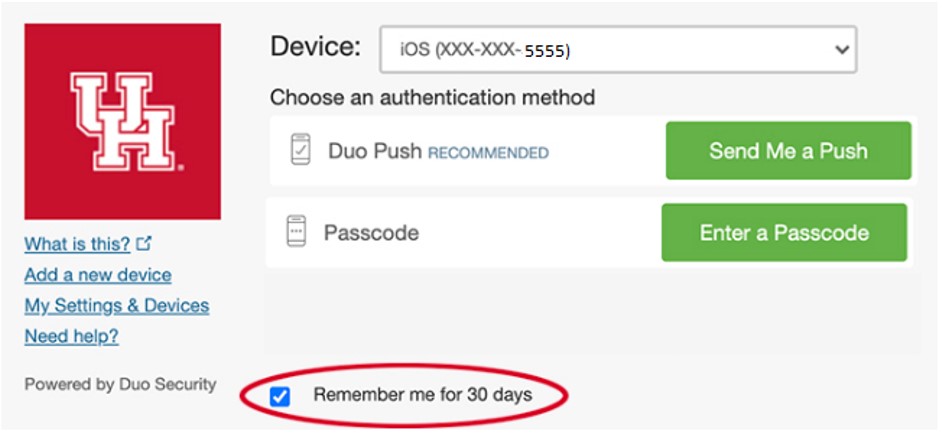The height and width of the screenshot is (436, 942).
Task: Click the Passcode phone icon
Action: click(296, 232)
